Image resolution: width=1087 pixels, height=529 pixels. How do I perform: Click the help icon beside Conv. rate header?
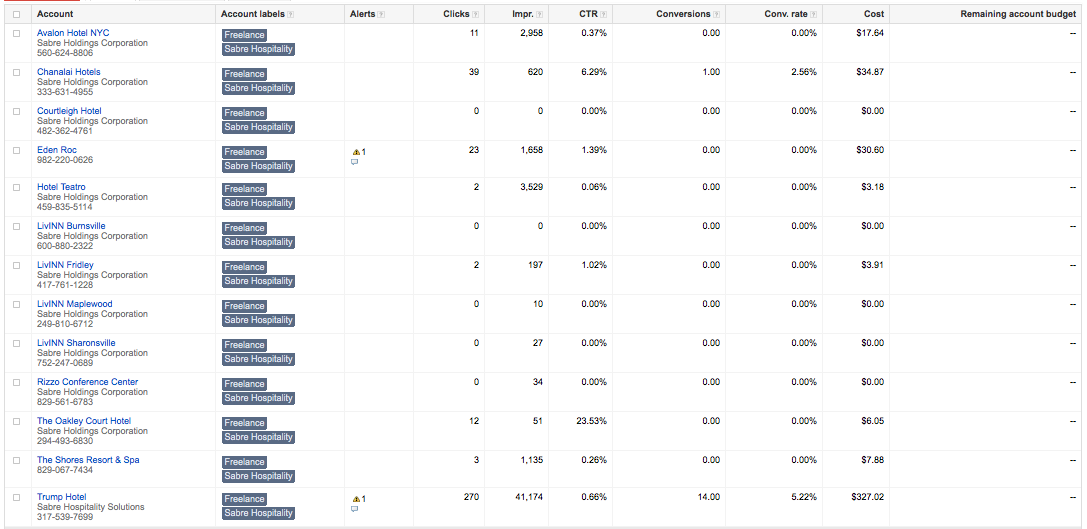point(813,15)
